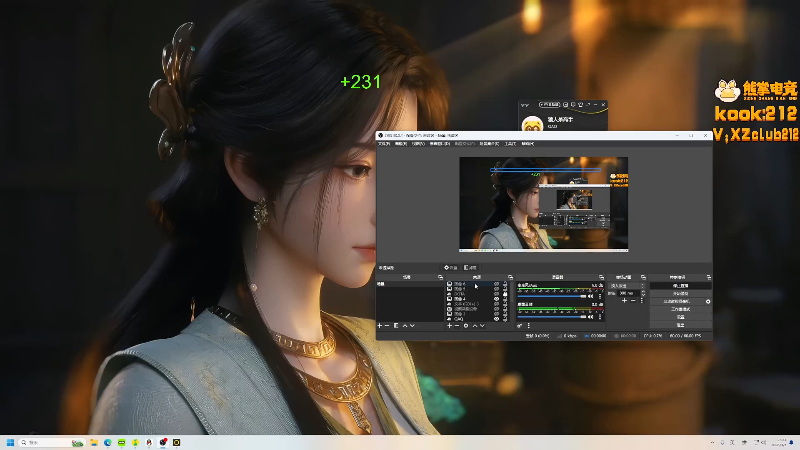The width and height of the screenshot is (800, 450).
Task: Move the scene up with the Scenes dock arrow
Action: 405,326
